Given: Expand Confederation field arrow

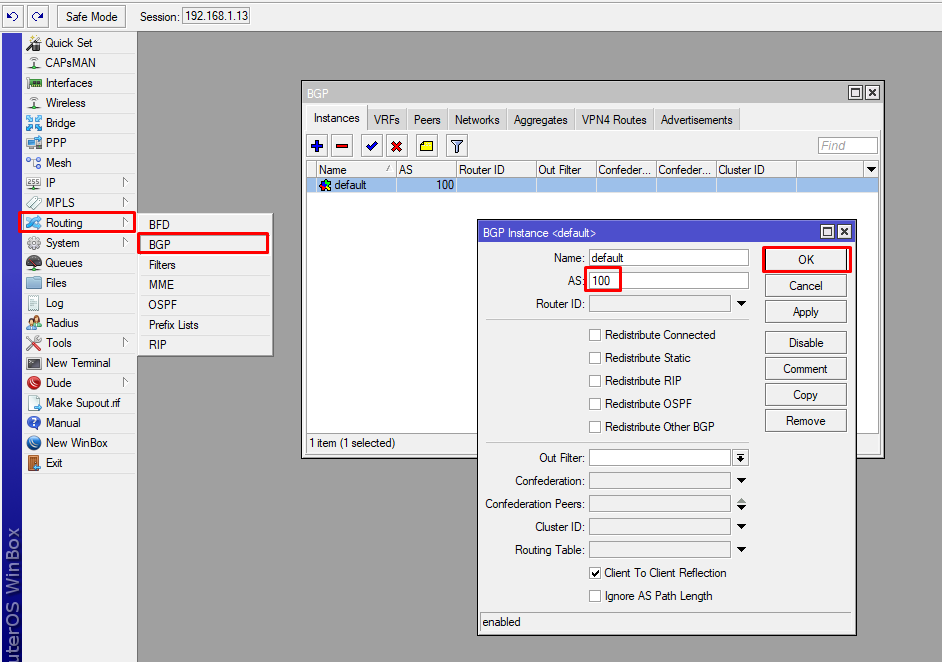Looking at the screenshot, I should coord(741,481).
